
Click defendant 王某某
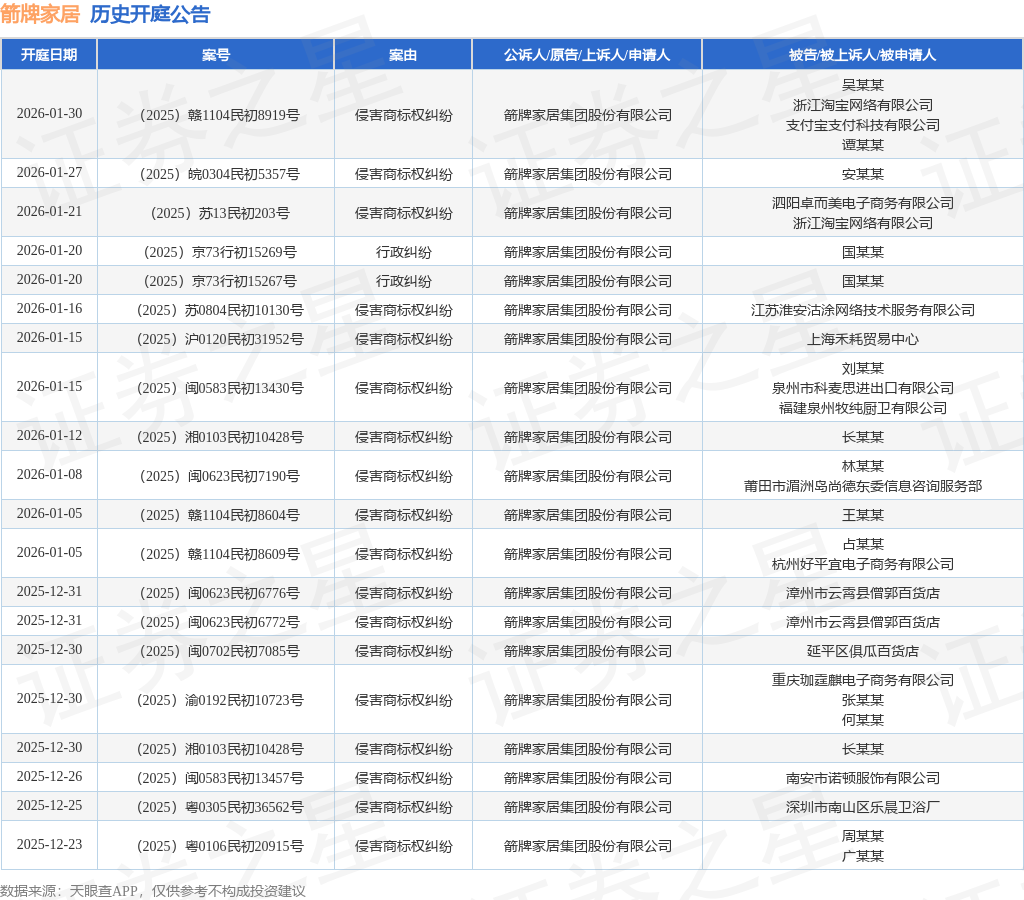click(x=863, y=515)
